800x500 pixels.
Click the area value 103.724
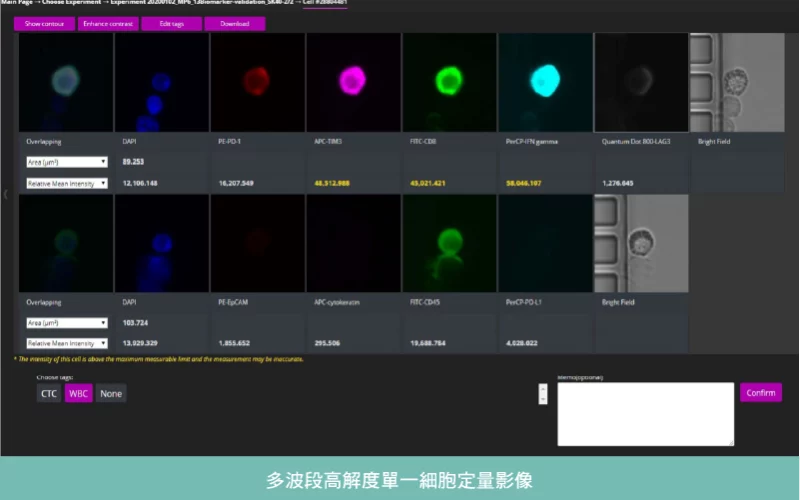tap(135, 323)
